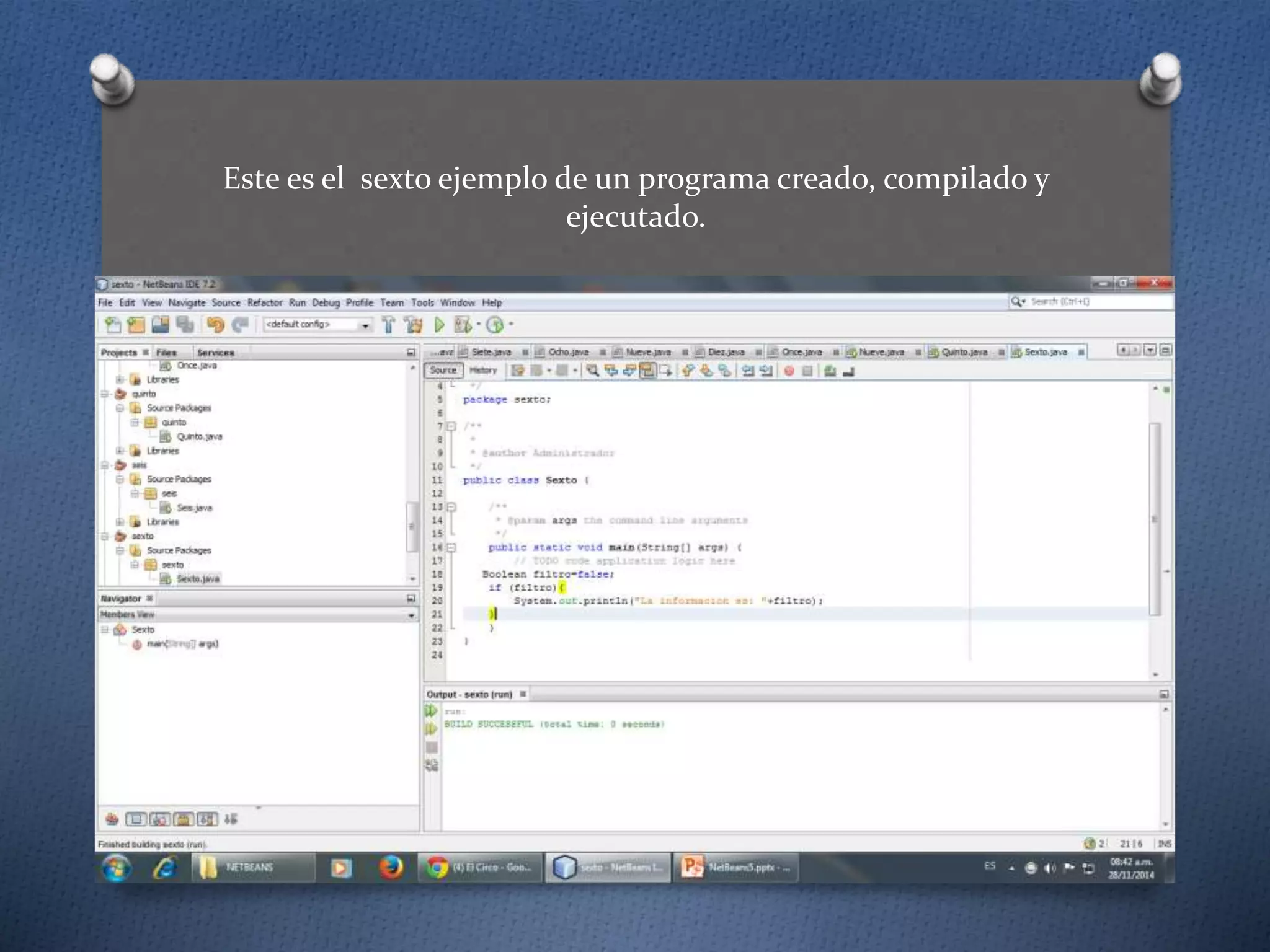Screen dimensions: 1270x952
Task: Collapse the sexto project node
Action: (105, 536)
